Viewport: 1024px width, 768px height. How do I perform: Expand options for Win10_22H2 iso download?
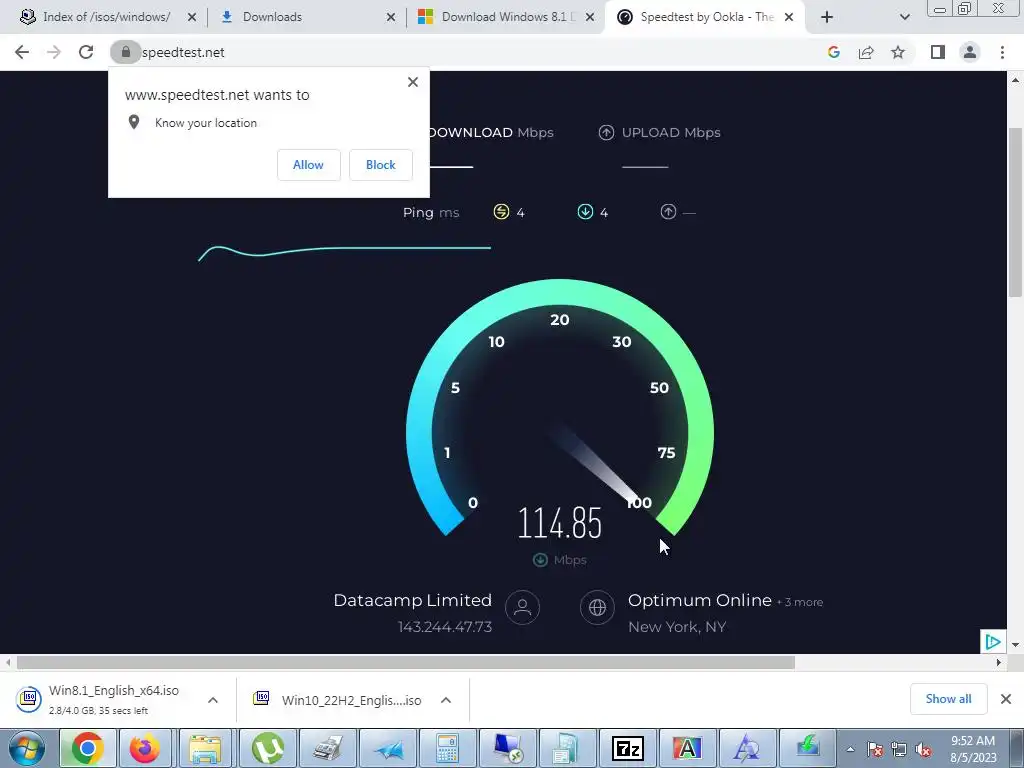point(446,700)
